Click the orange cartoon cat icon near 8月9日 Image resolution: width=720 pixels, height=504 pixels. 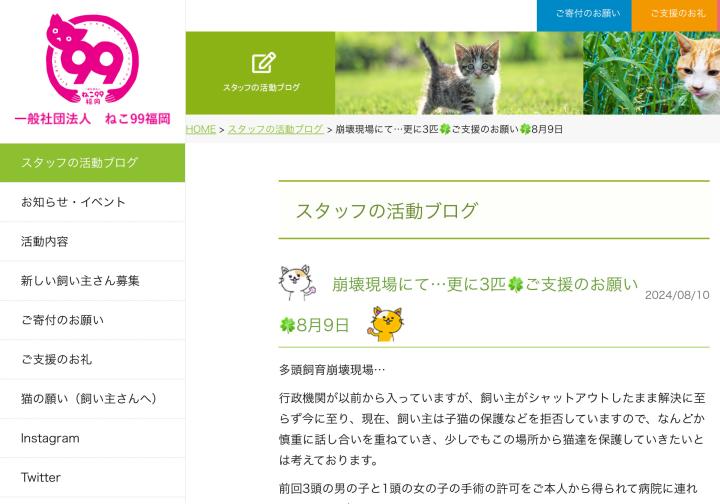click(x=385, y=324)
